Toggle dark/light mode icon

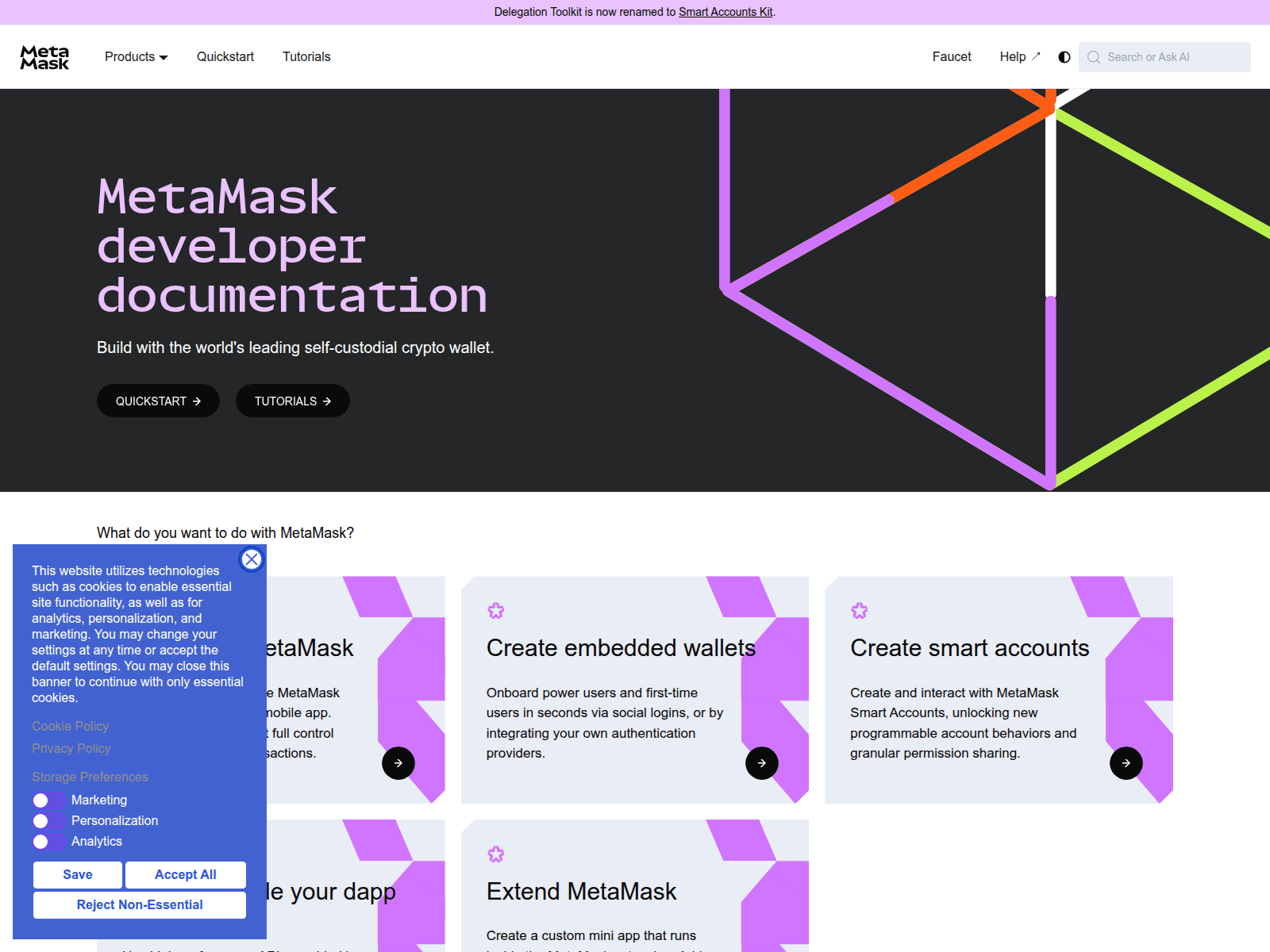click(1064, 57)
